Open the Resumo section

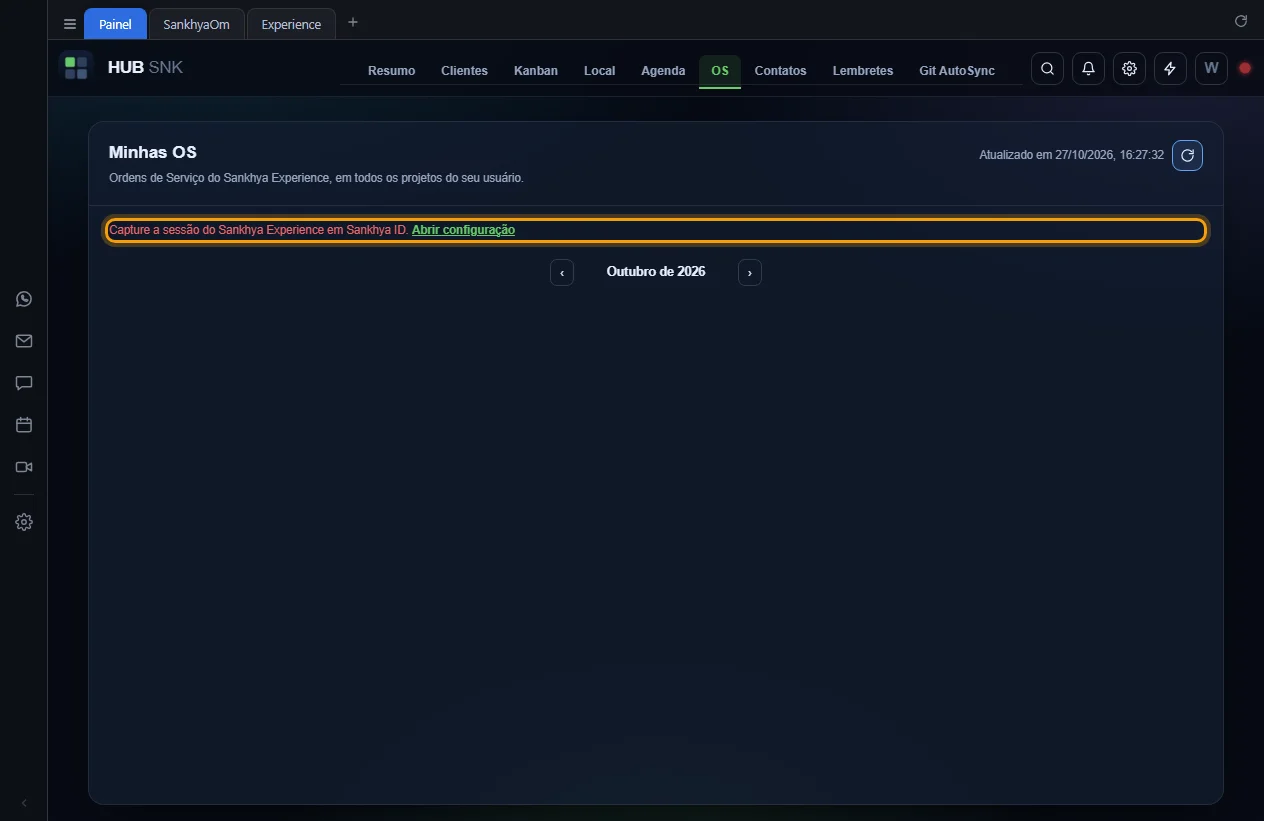click(391, 70)
